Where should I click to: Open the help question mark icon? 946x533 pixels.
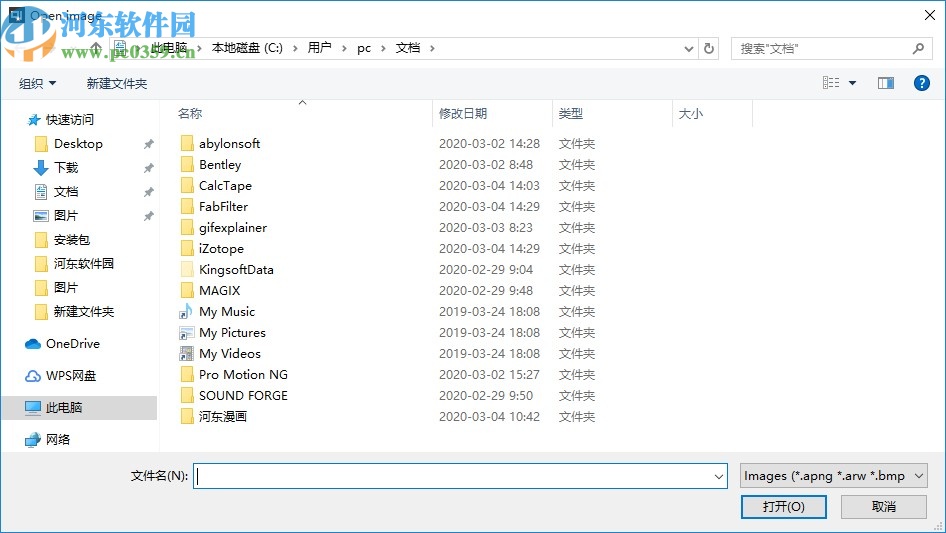(x=921, y=83)
